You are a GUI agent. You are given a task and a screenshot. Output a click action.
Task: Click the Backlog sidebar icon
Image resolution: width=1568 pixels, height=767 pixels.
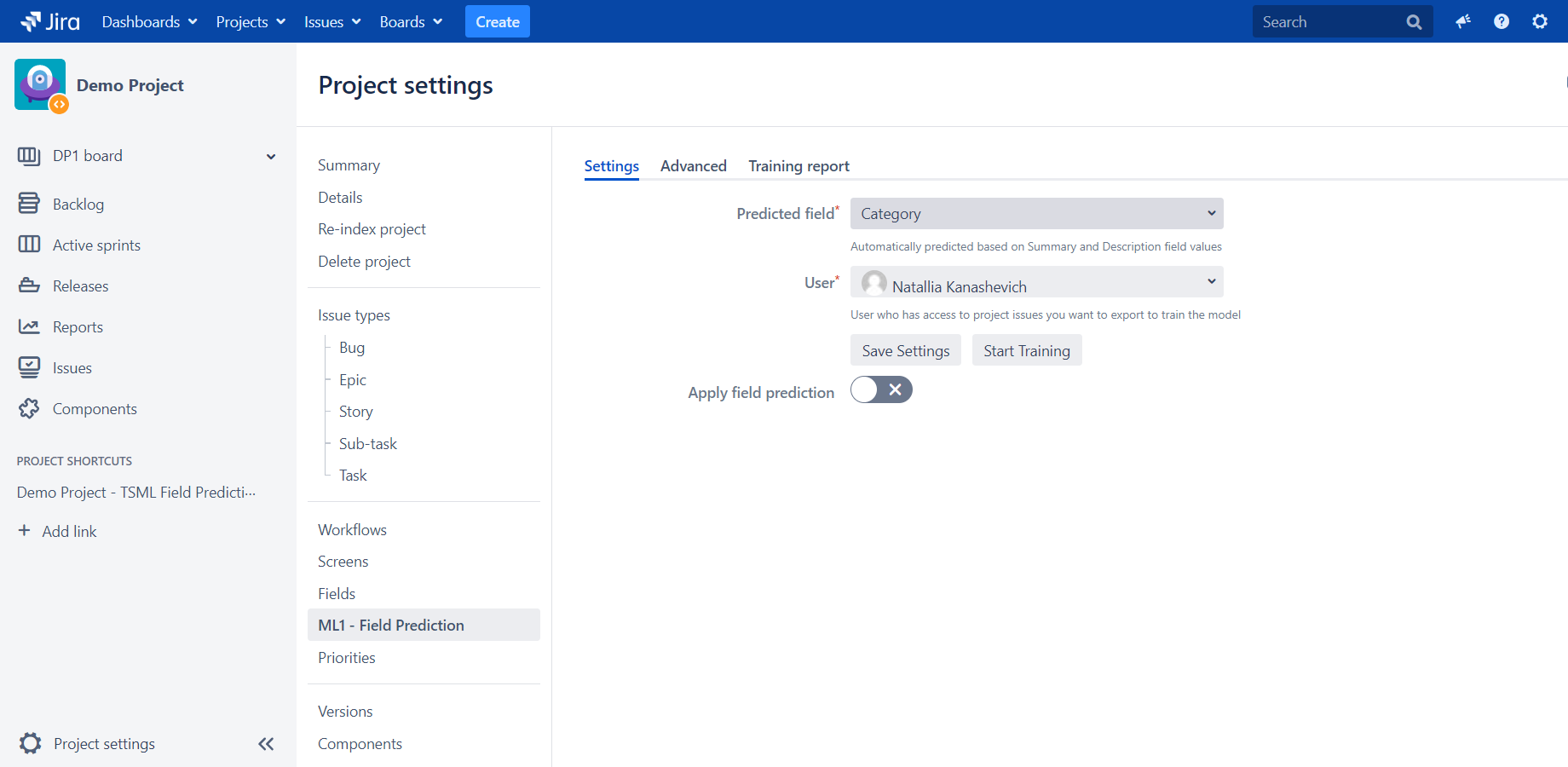[29, 203]
